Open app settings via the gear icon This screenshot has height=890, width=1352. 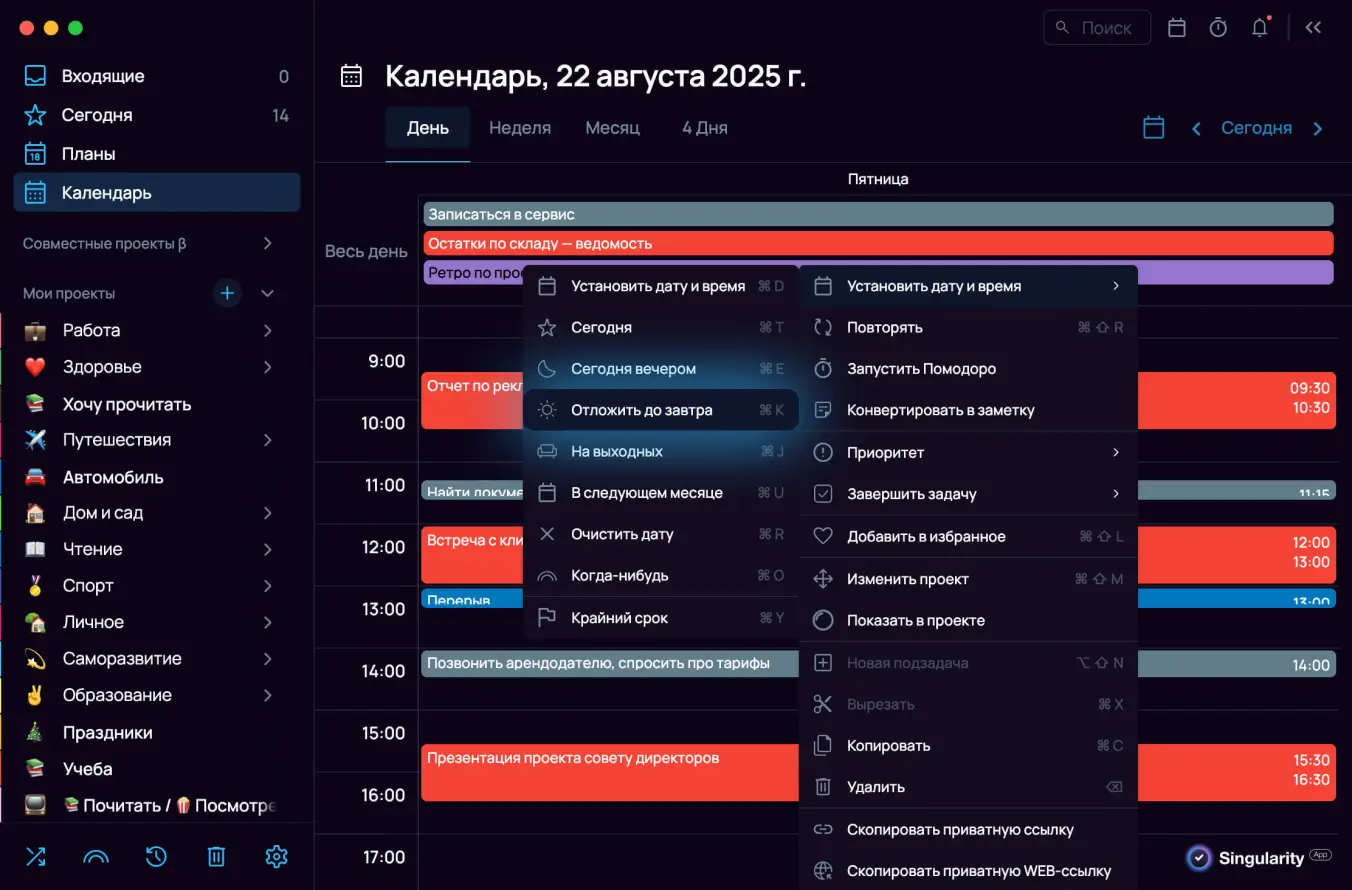pos(276,857)
